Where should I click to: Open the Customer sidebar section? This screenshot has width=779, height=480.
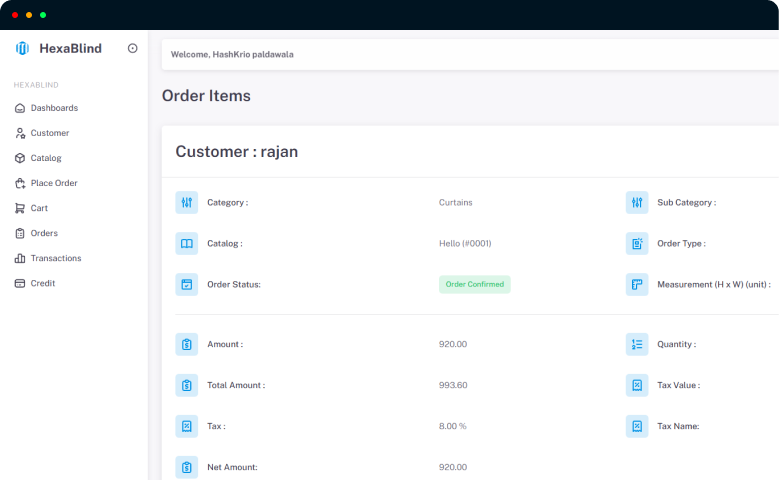(x=49, y=133)
